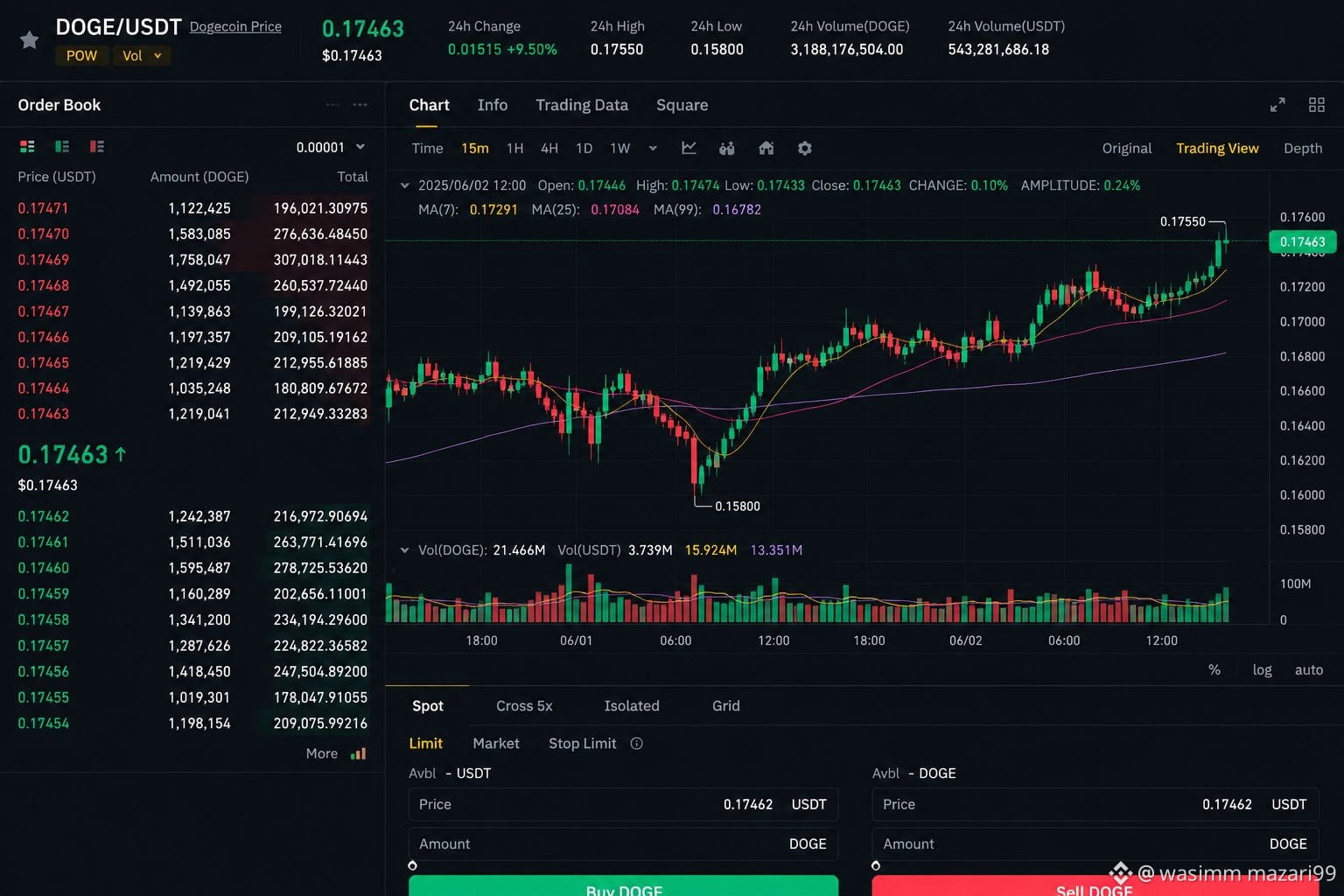Click ask price 0.17471 in order book
This screenshot has height=896, width=1344.
(x=44, y=208)
